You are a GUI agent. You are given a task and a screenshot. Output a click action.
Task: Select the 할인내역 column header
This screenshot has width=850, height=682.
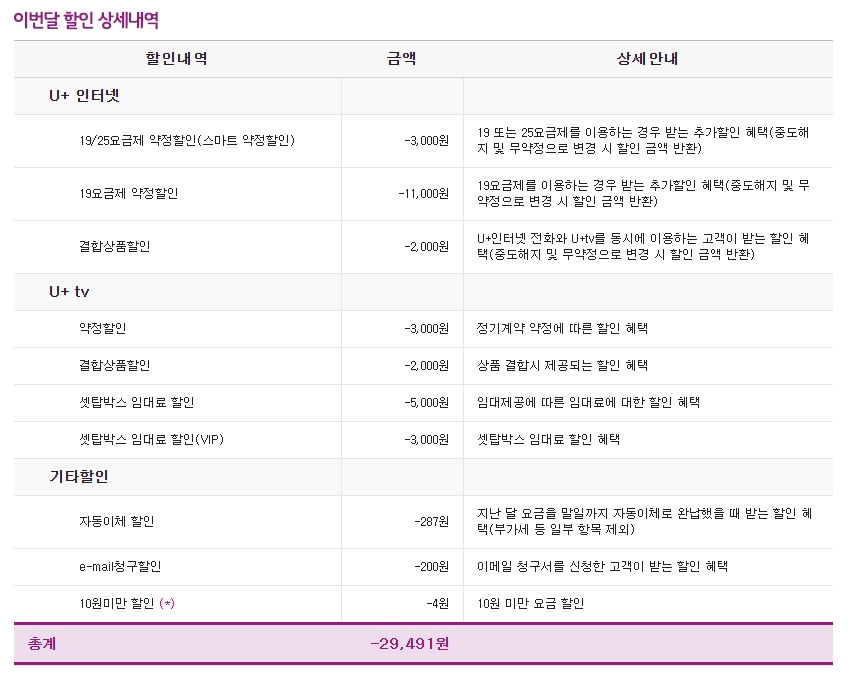click(x=177, y=59)
